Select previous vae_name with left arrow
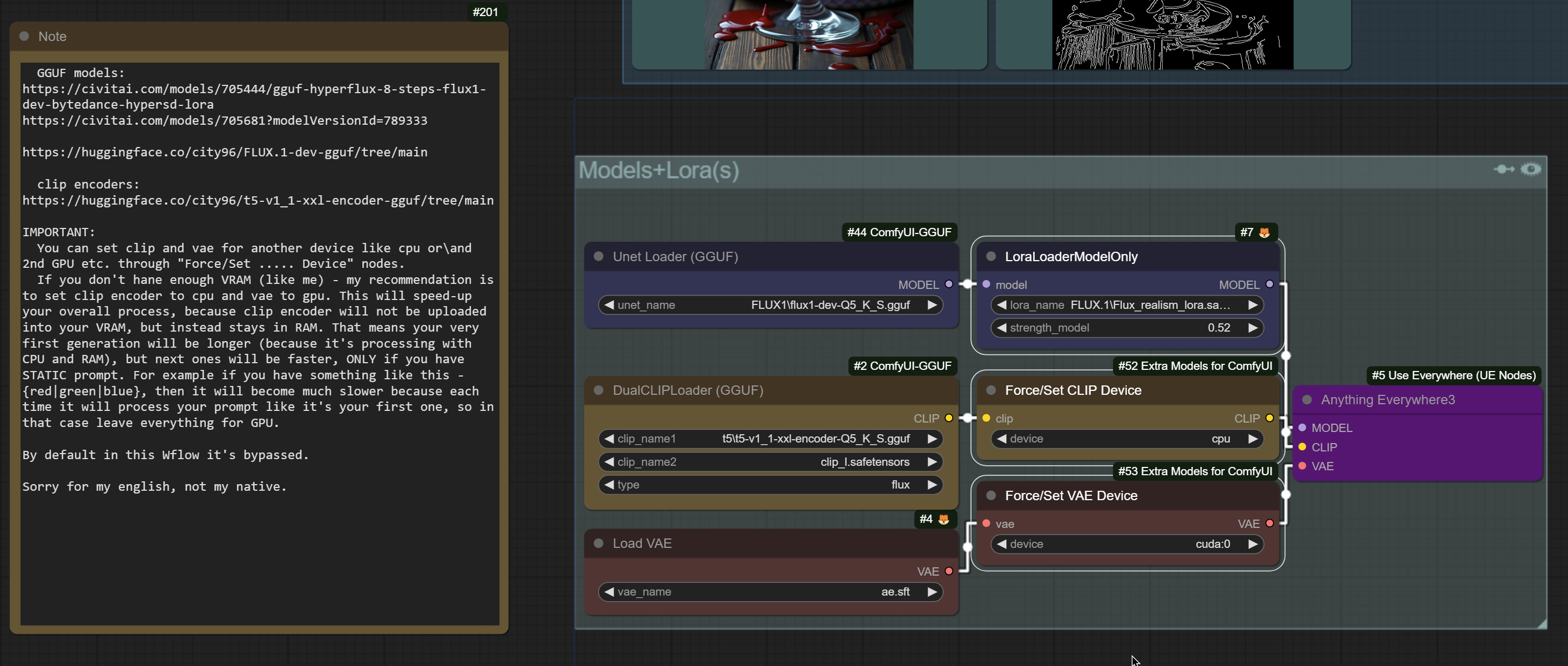The height and width of the screenshot is (666, 1568). (609, 591)
